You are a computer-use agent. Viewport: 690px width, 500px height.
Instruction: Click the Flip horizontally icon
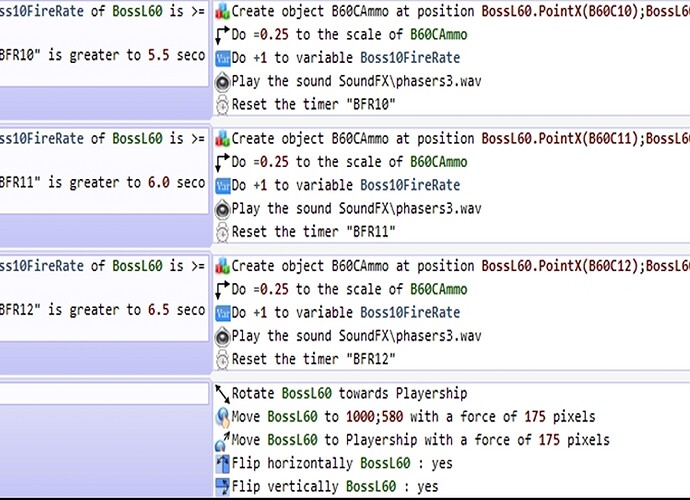coord(223,463)
